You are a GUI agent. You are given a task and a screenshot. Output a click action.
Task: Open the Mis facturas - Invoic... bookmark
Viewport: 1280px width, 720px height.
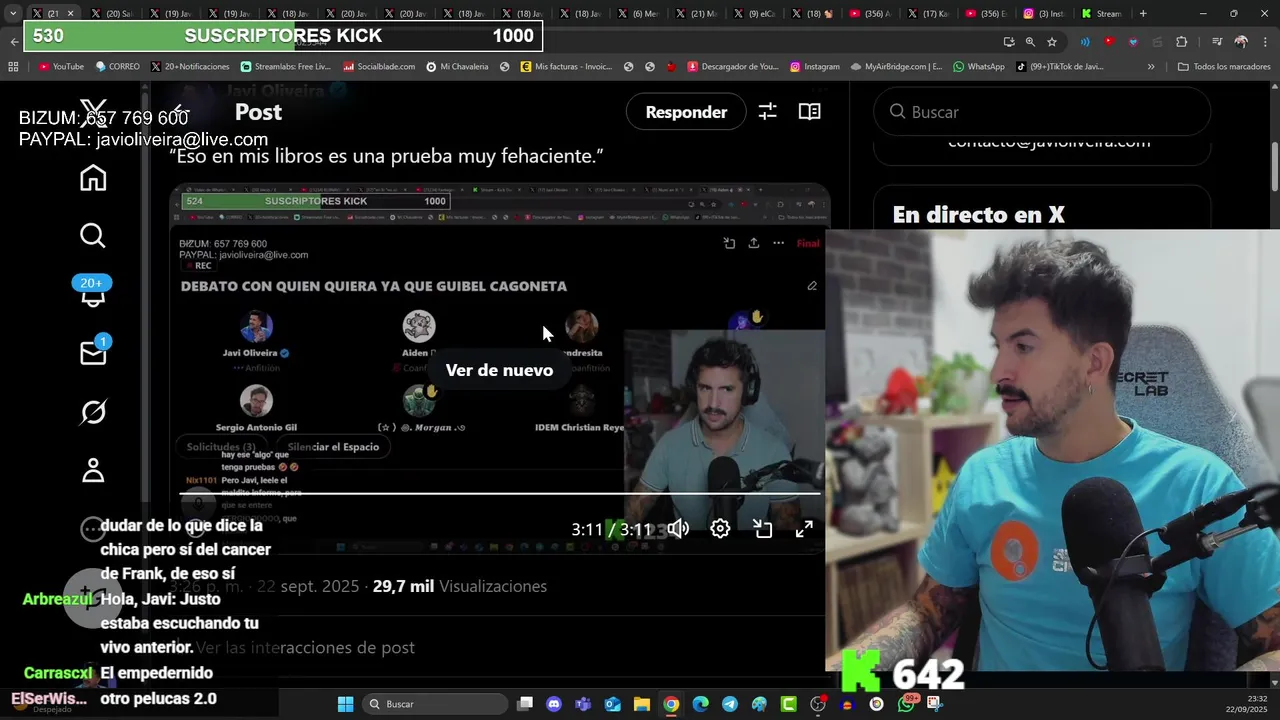(565, 67)
